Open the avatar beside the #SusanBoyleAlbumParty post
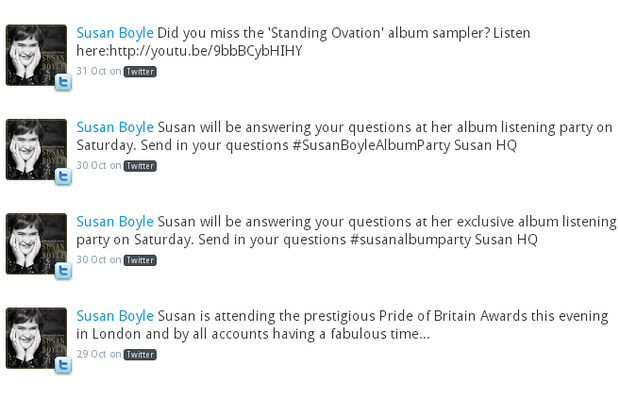This screenshot has width=618, height=400. 36,149
